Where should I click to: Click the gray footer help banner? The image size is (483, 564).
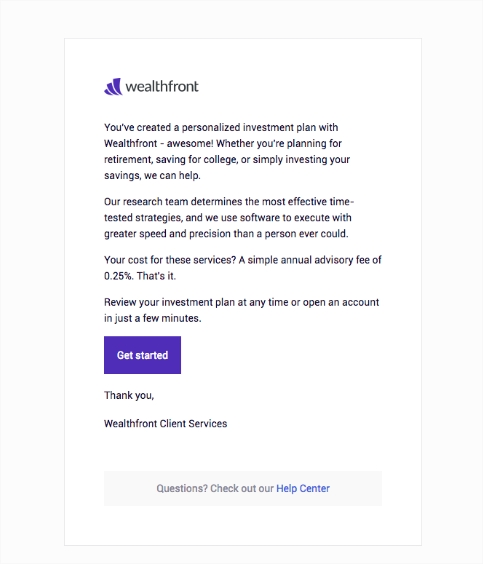(243, 488)
